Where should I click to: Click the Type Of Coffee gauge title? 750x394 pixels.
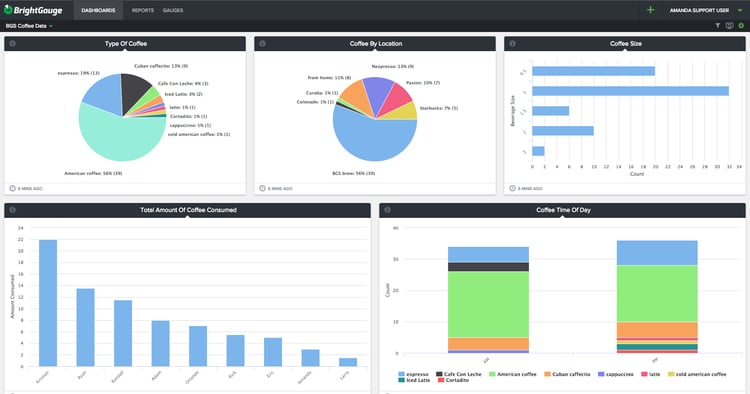126,44
